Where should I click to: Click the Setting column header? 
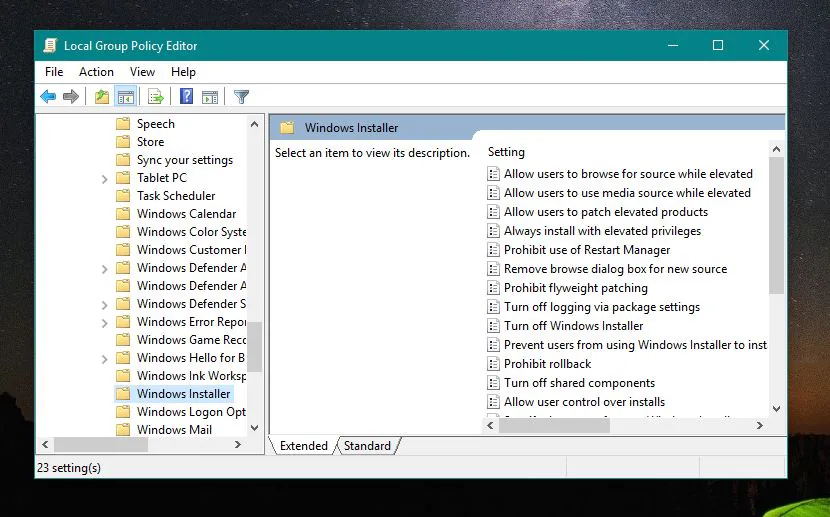tap(506, 152)
